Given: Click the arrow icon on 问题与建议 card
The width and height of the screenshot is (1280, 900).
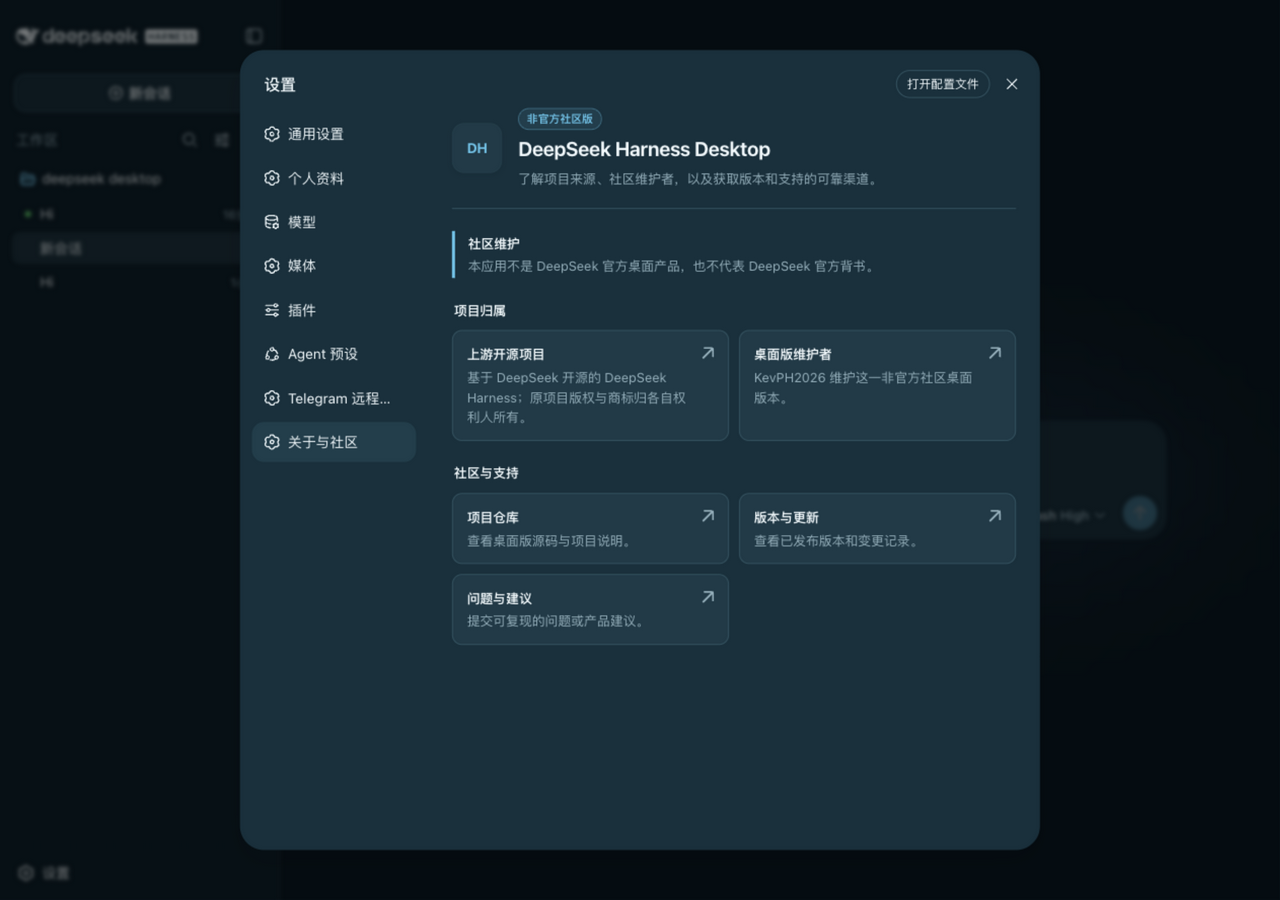Looking at the screenshot, I should tap(708, 597).
